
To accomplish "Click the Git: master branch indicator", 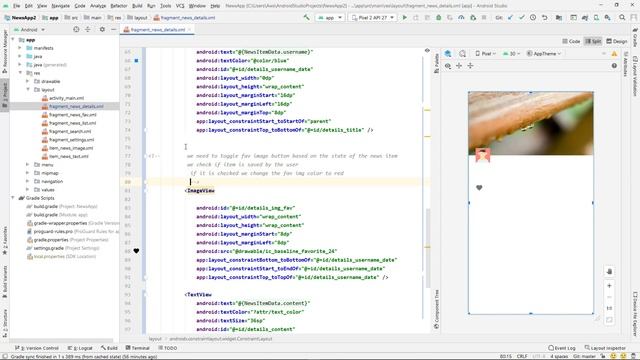I will pyautogui.click(x=584, y=356).
